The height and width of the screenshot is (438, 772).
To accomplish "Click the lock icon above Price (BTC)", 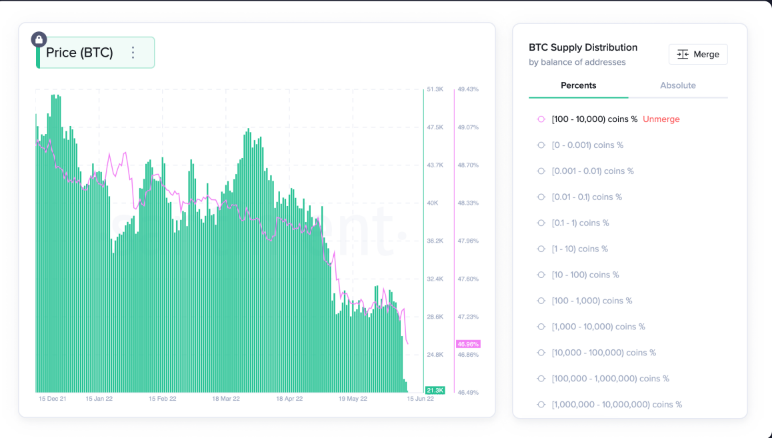I will 38,40.
